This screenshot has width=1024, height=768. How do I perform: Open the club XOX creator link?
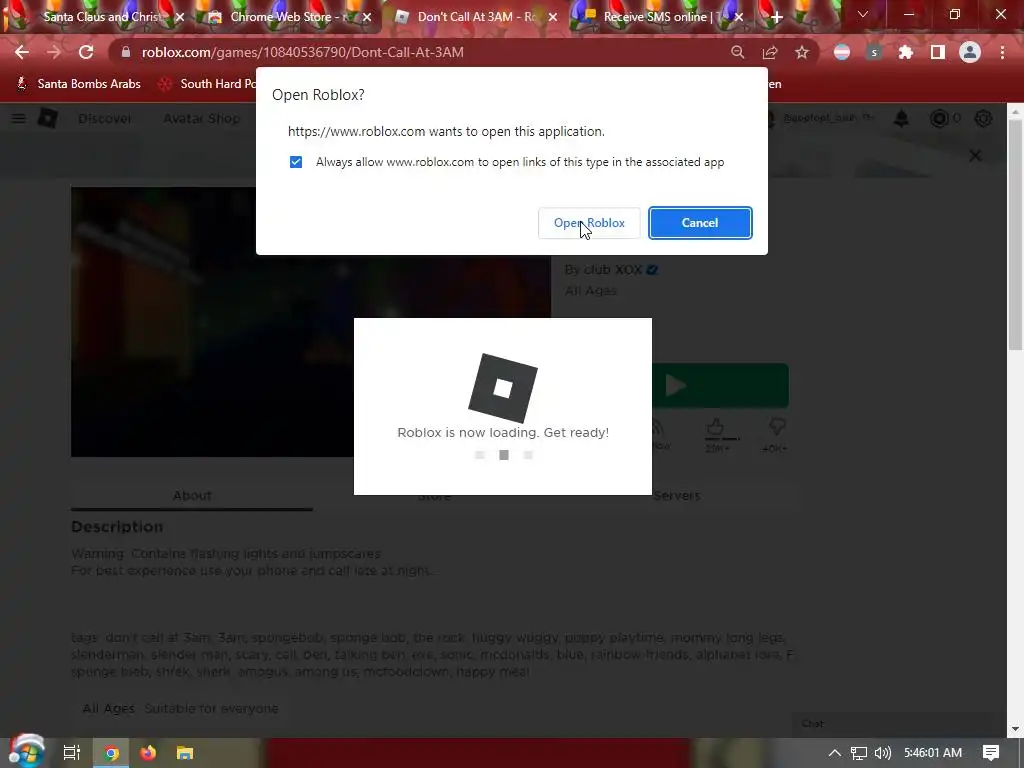613,269
